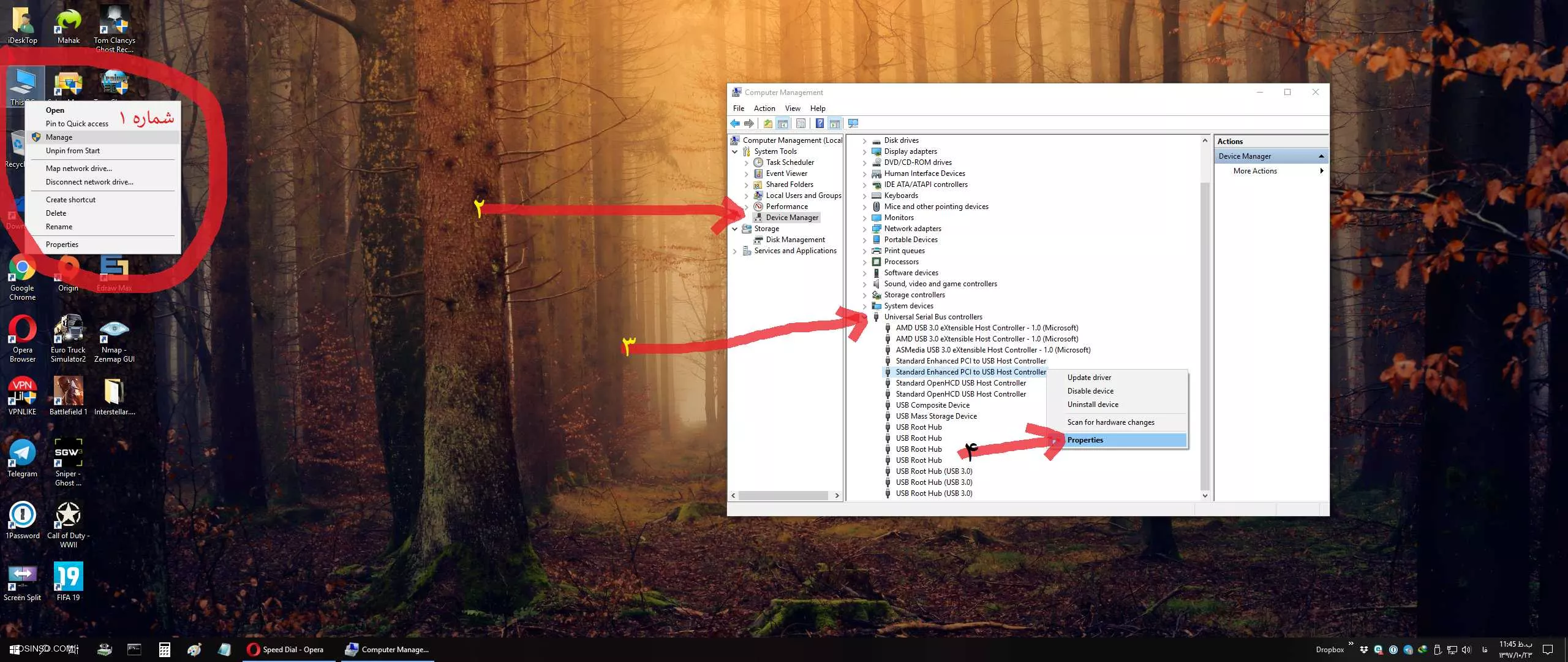Screen dimensions: 1568x662
Task: Expand the Event Viewer node
Action: (746, 174)
